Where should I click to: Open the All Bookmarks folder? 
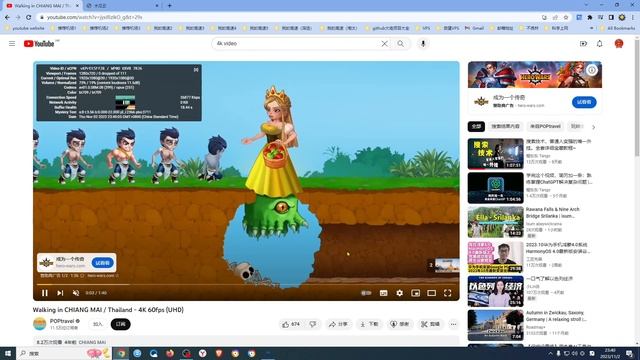click(x=618, y=28)
